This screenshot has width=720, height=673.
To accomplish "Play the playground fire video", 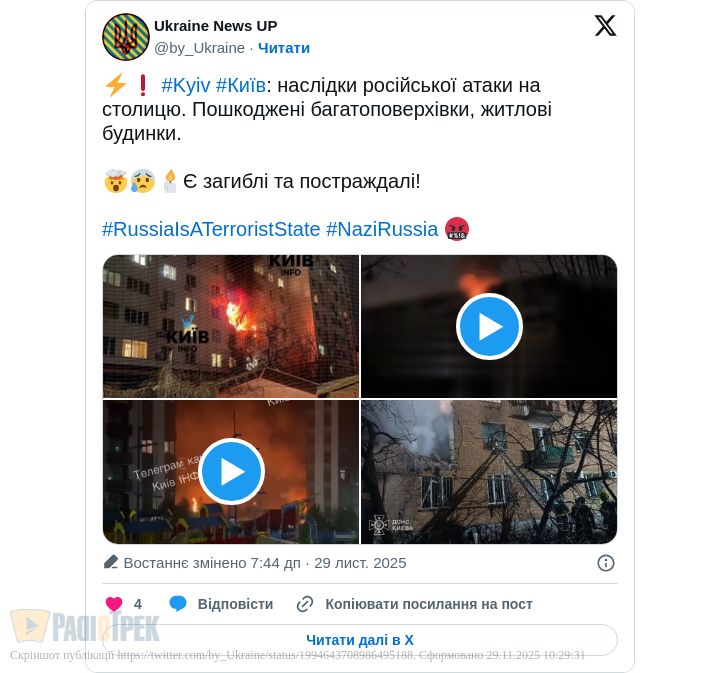I will tap(231, 471).
